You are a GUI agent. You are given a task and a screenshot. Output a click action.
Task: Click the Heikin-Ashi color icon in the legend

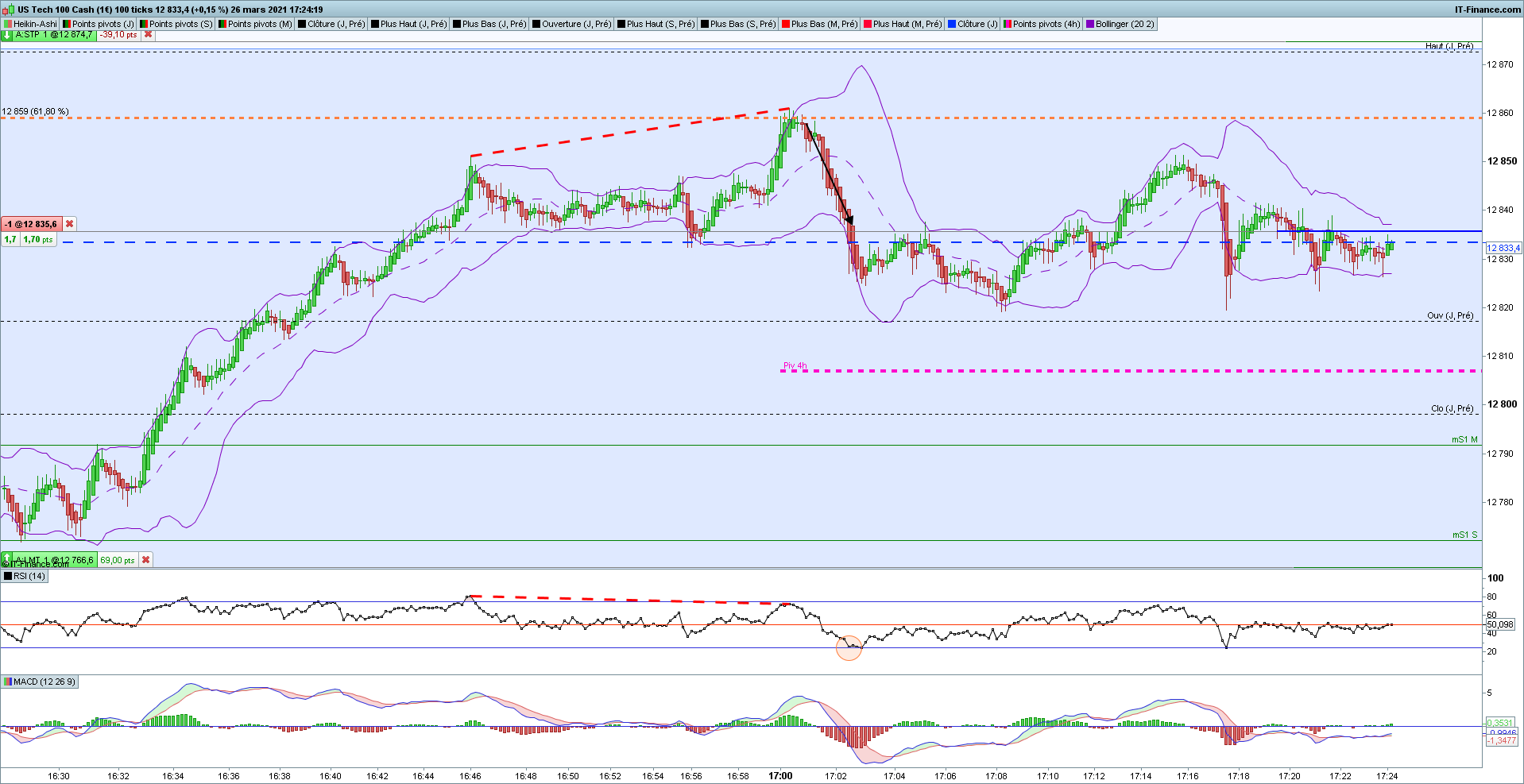[x=8, y=24]
